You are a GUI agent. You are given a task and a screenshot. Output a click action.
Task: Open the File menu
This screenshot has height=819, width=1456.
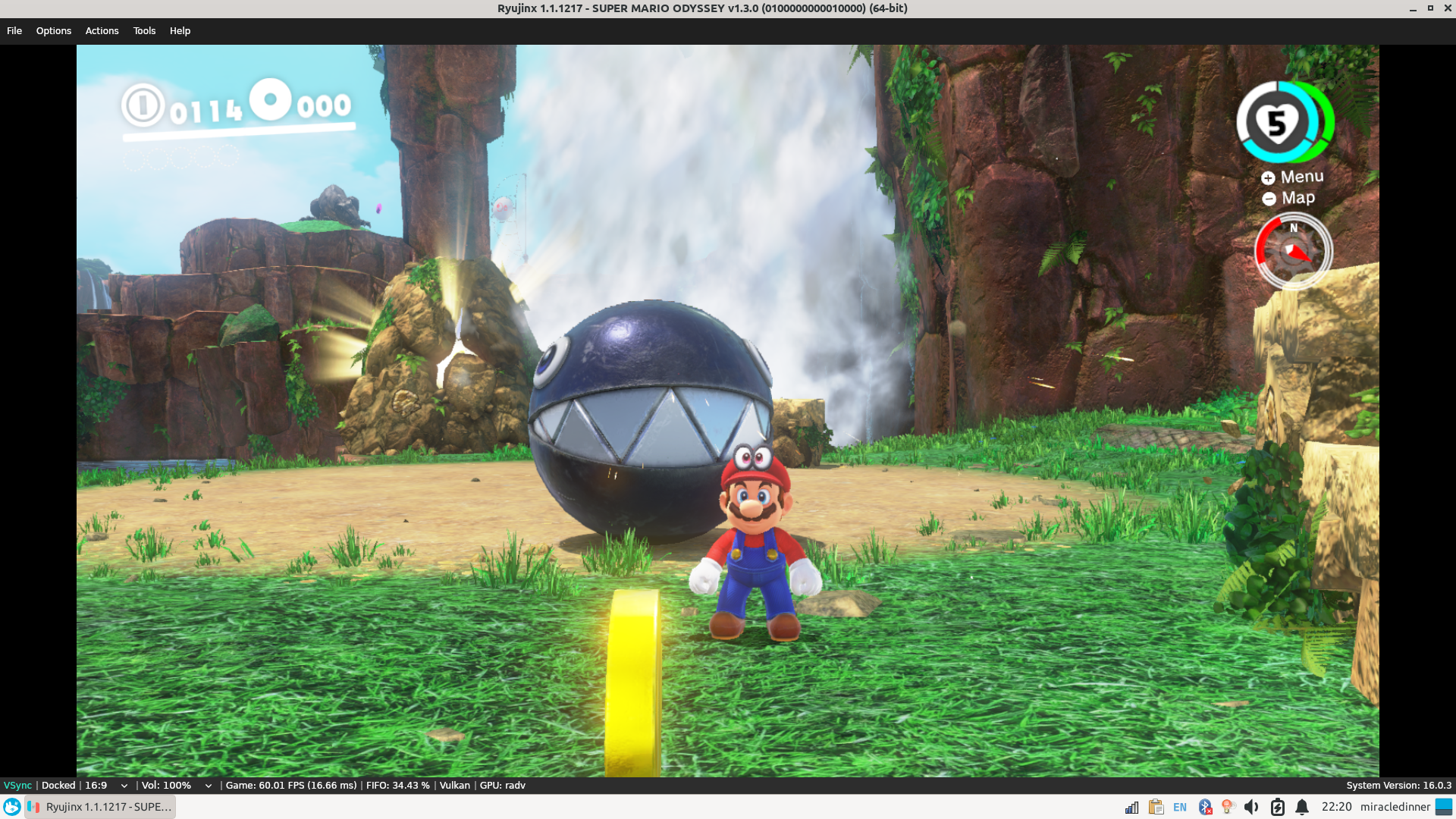(14, 31)
